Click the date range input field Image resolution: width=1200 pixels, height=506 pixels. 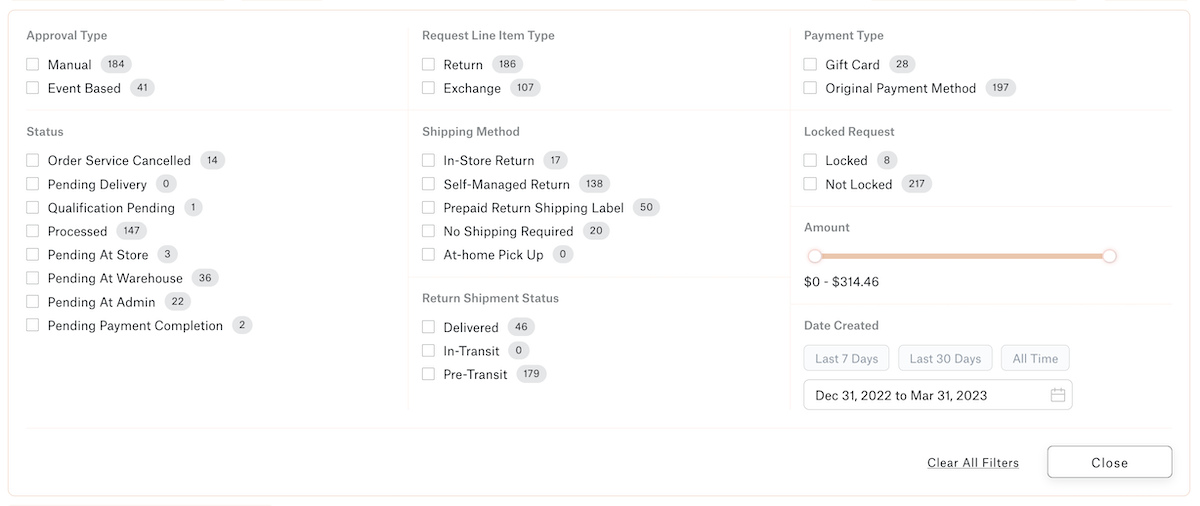938,395
